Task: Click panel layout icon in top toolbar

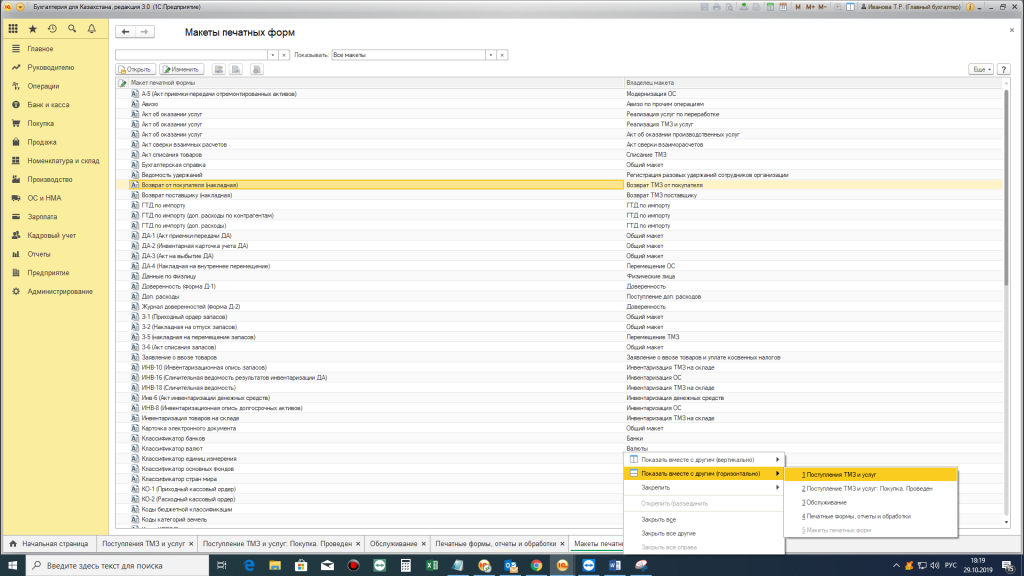Action: click(x=850, y=7)
